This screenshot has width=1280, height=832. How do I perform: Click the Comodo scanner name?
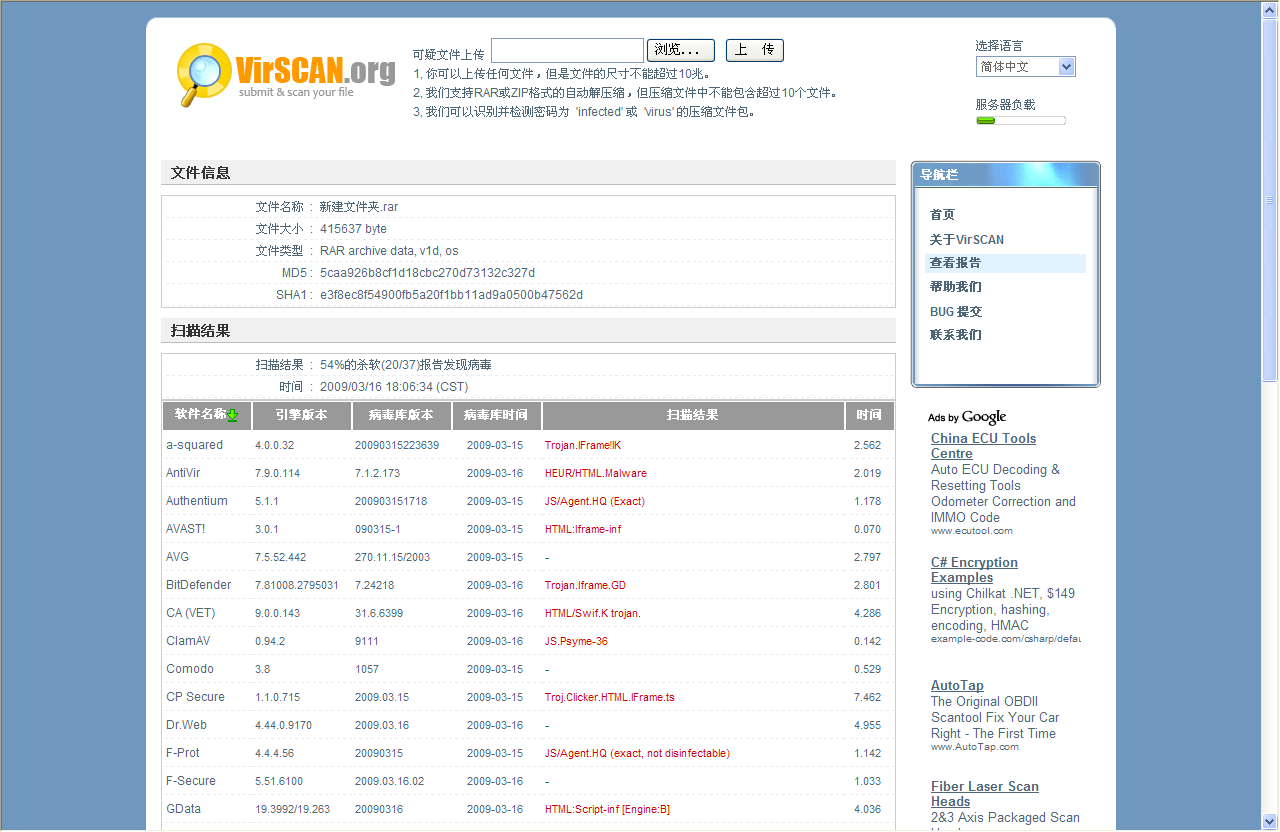(x=190, y=669)
